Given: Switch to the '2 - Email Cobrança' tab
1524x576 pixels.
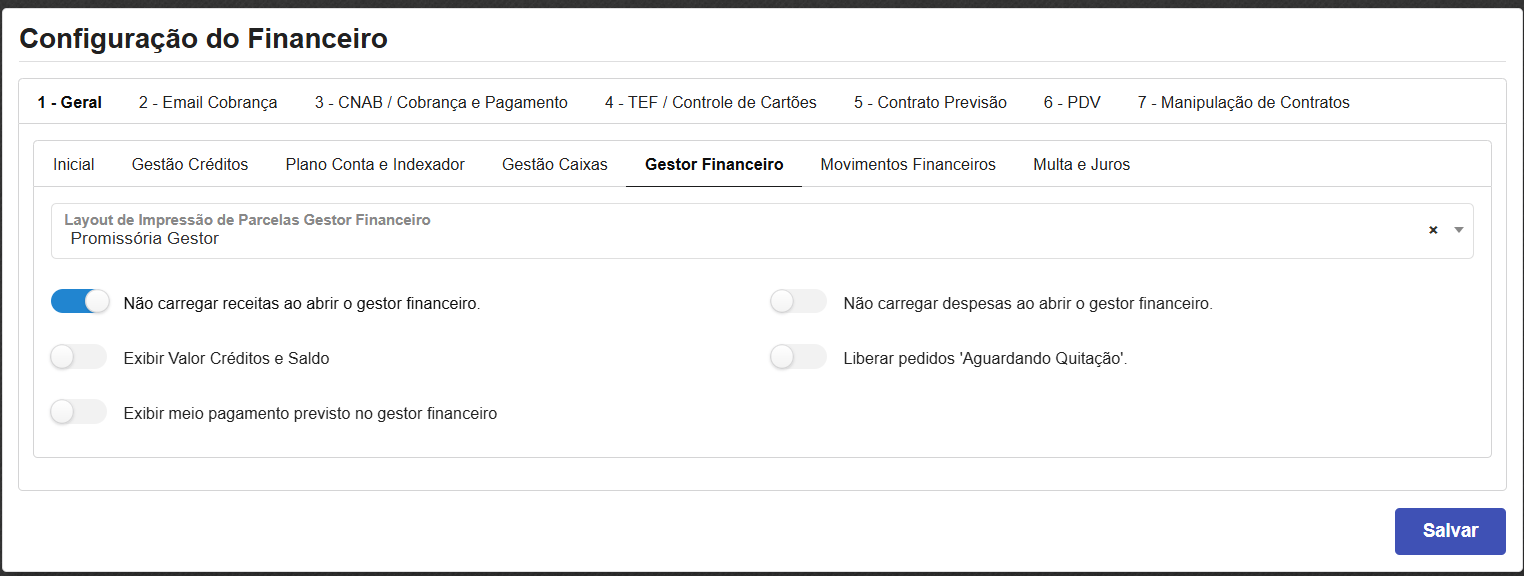Looking at the screenshot, I should coord(208,101).
